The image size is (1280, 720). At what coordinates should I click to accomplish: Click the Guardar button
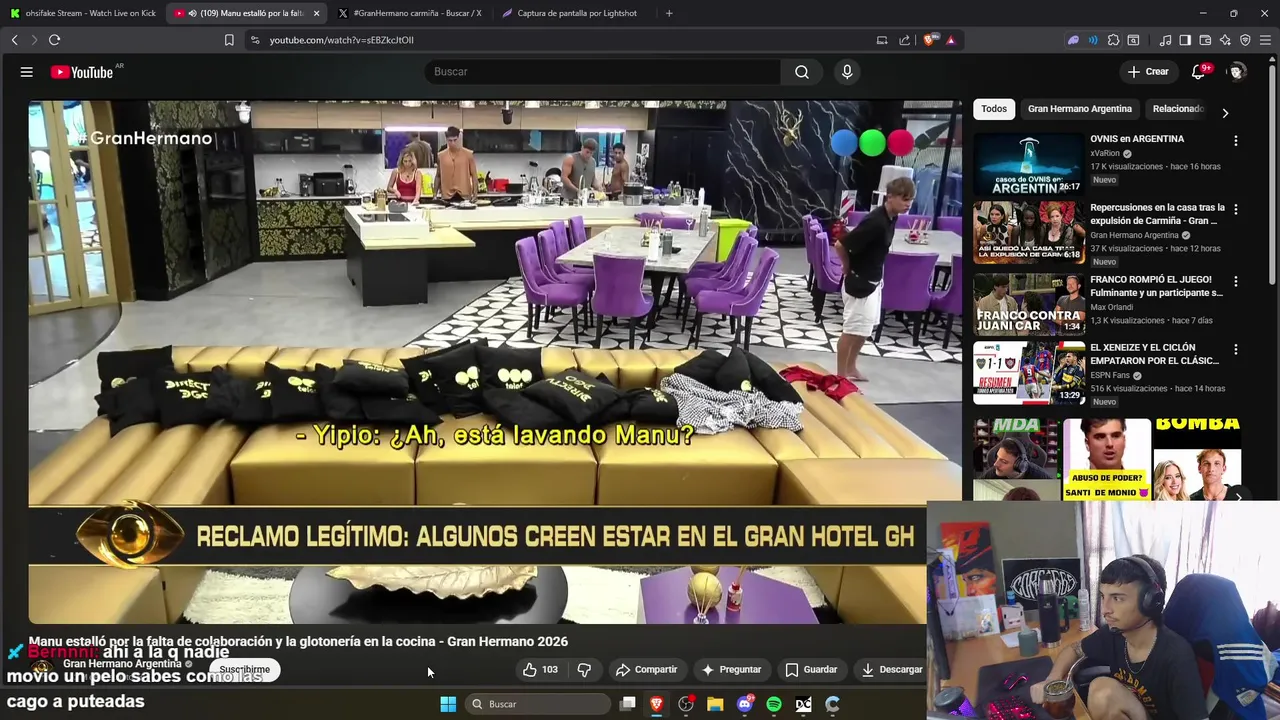[811, 670]
